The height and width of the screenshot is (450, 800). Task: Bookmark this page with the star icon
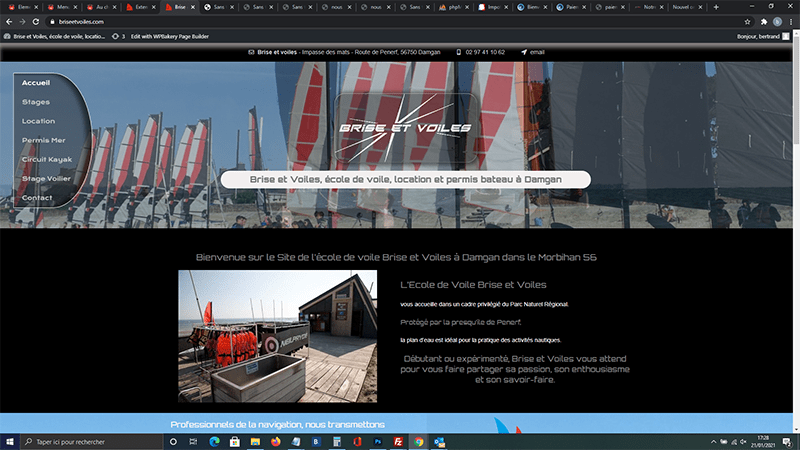(757, 21)
